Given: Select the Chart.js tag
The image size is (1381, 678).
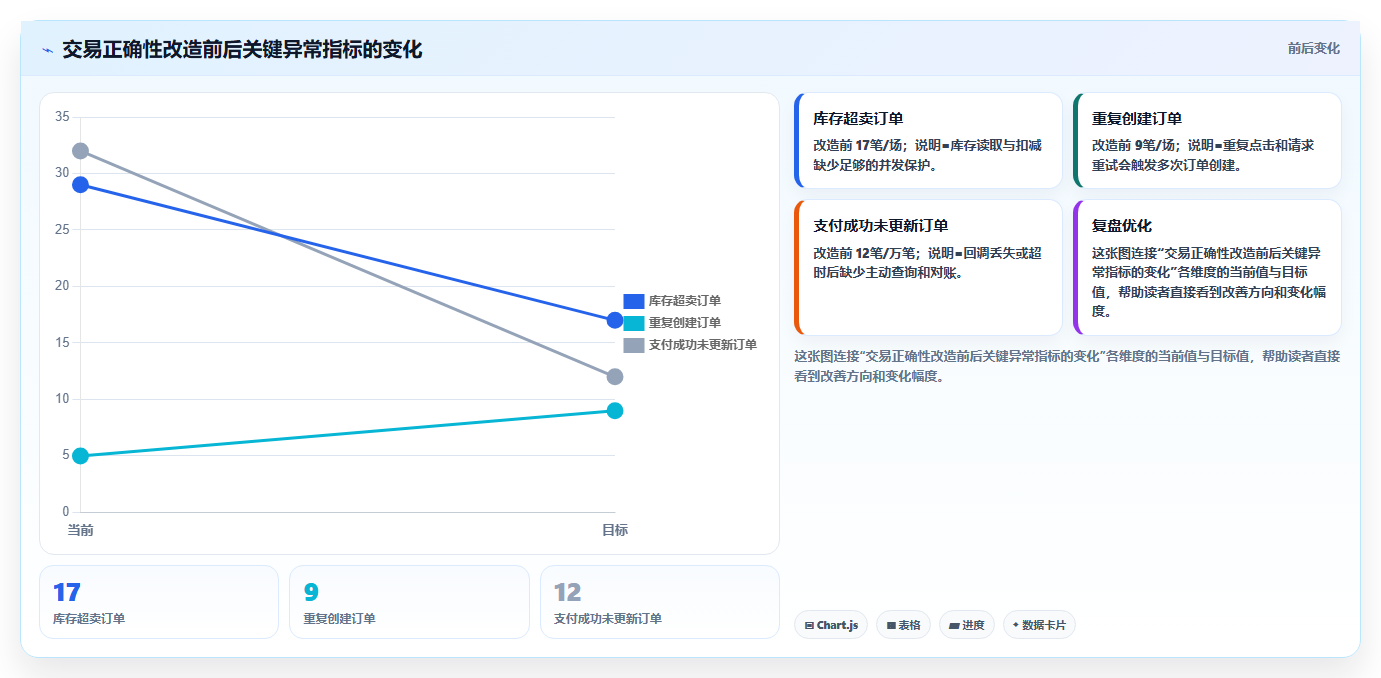Looking at the screenshot, I should click(x=831, y=625).
